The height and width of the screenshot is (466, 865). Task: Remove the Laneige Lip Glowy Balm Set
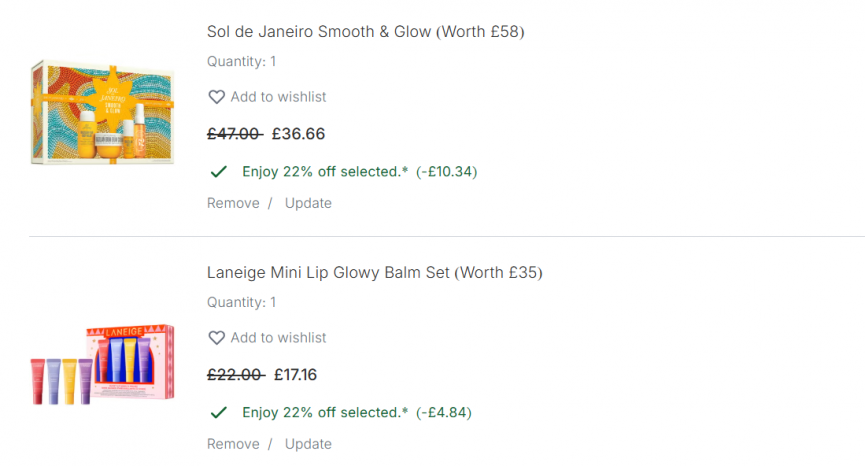232,444
